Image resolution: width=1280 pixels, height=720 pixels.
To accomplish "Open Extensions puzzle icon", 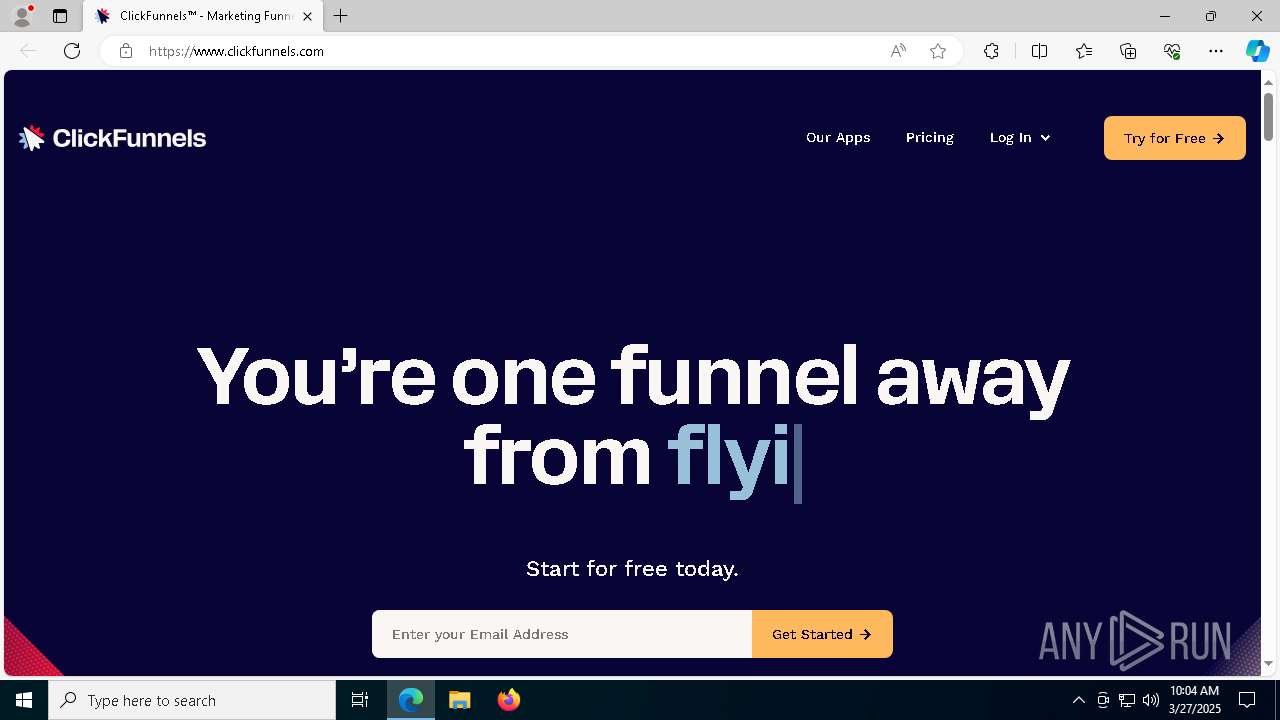I will [991, 51].
